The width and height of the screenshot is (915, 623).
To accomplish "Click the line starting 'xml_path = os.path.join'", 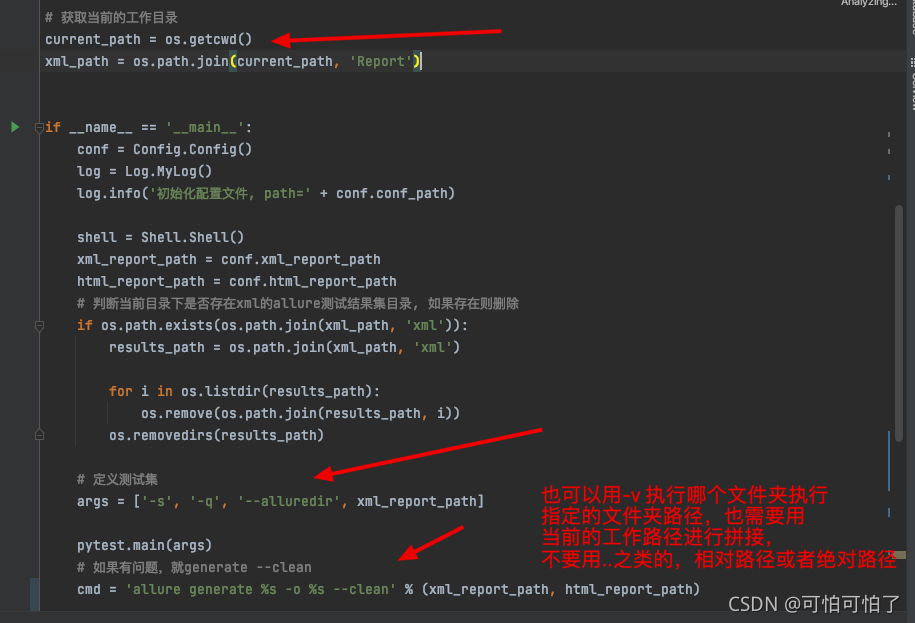I will tap(233, 61).
